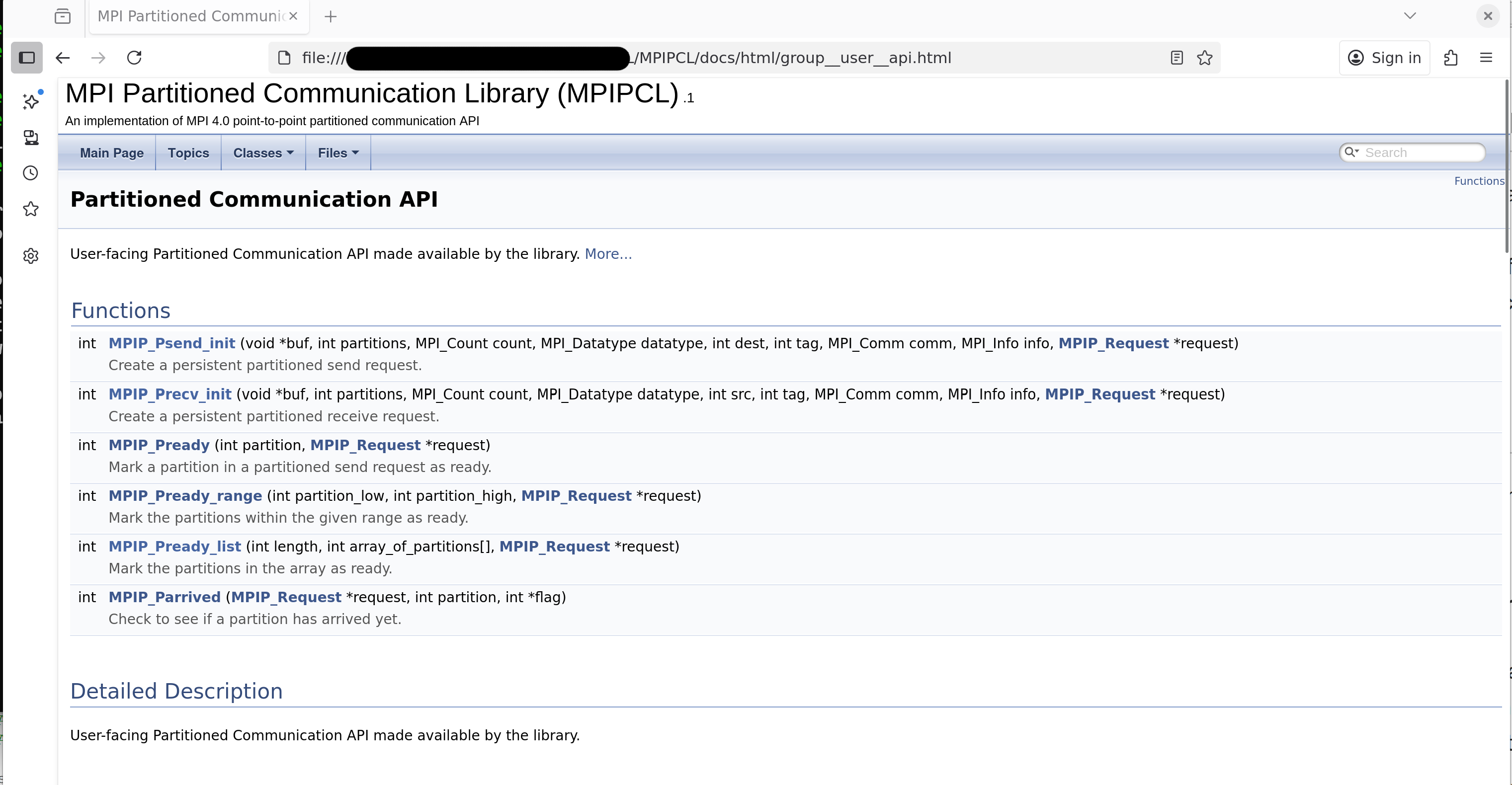Screen dimensions: 1512x785
Task: Reload the current documentation page
Action: tap(134, 58)
